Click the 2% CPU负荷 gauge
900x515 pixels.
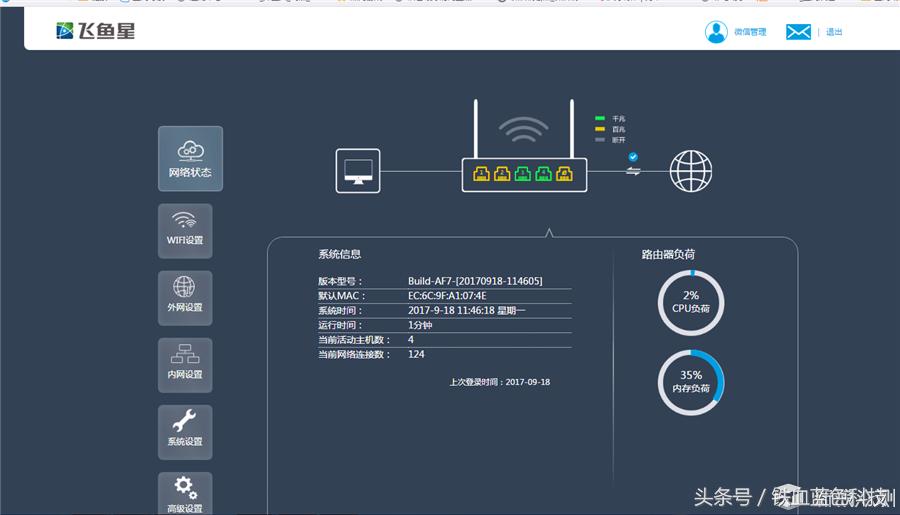pyautogui.click(x=691, y=303)
